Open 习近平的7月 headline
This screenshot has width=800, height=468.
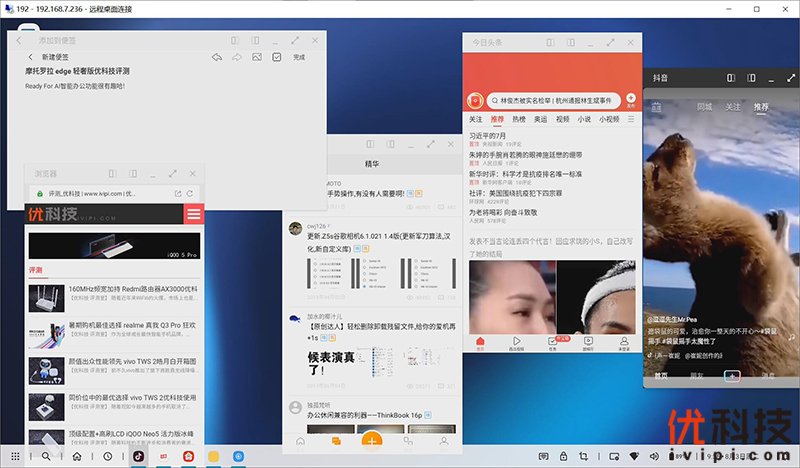(x=487, y=136)
